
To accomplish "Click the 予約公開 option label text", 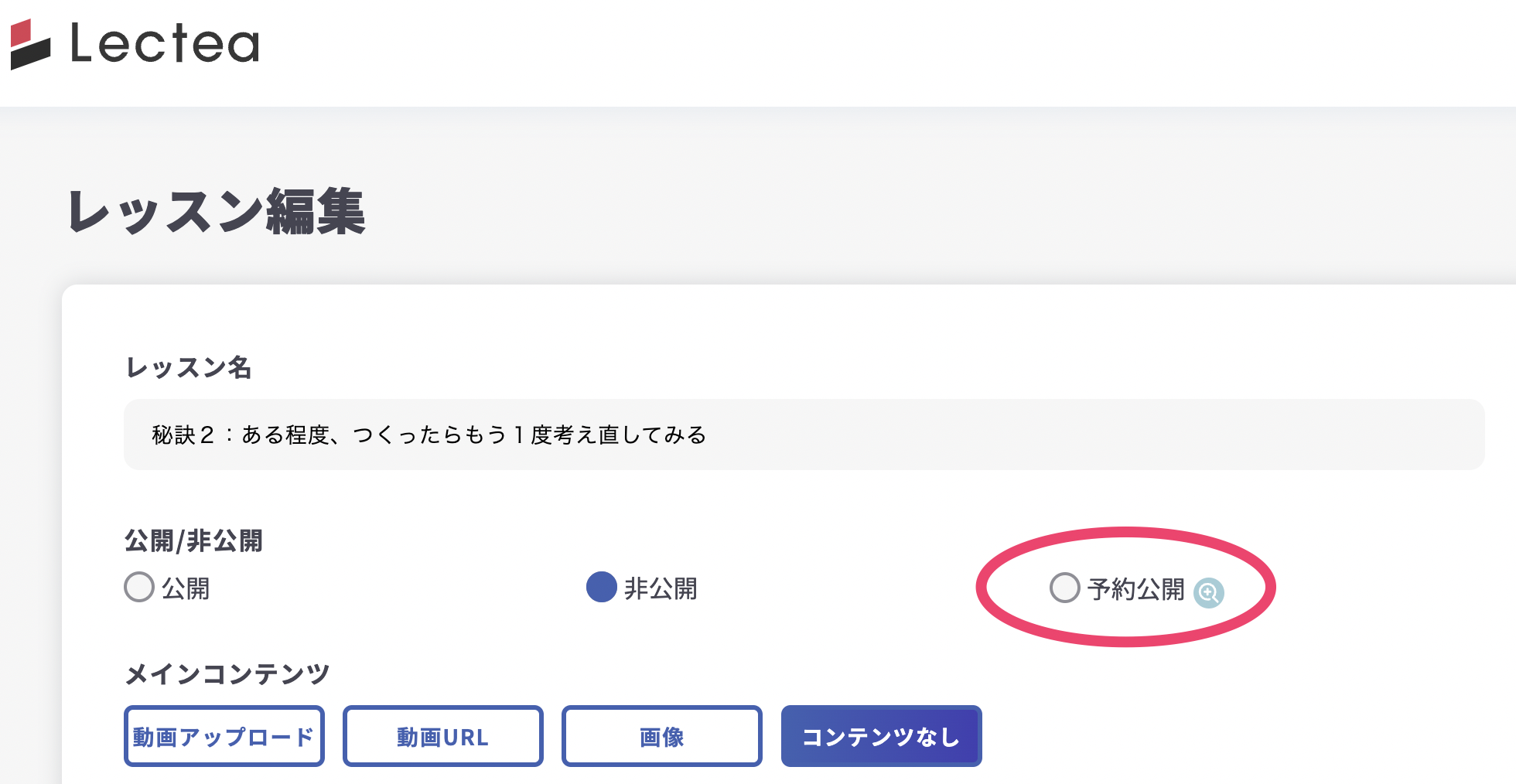I will [x=1135, y=589].
